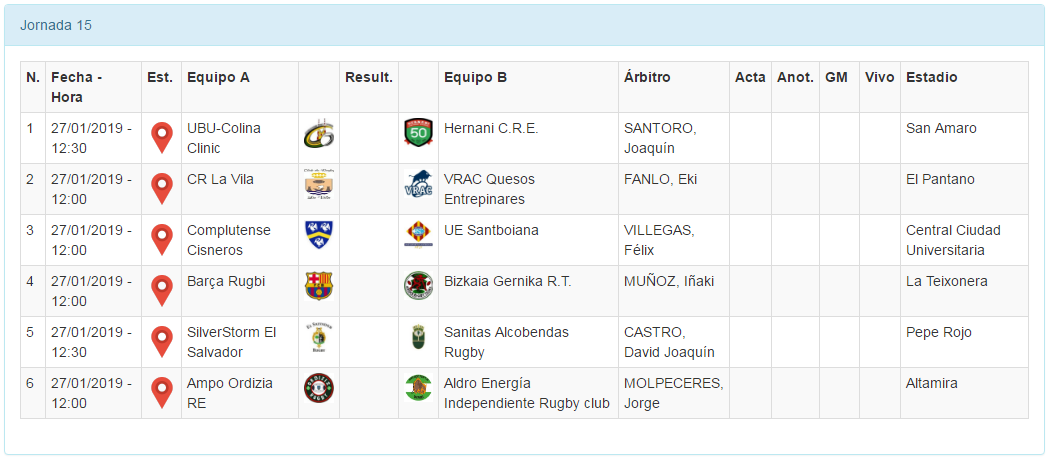The height and width of the screenshot is (459, 1049).
Task: Click the Árbitro column header
Action: coord(647,77)
